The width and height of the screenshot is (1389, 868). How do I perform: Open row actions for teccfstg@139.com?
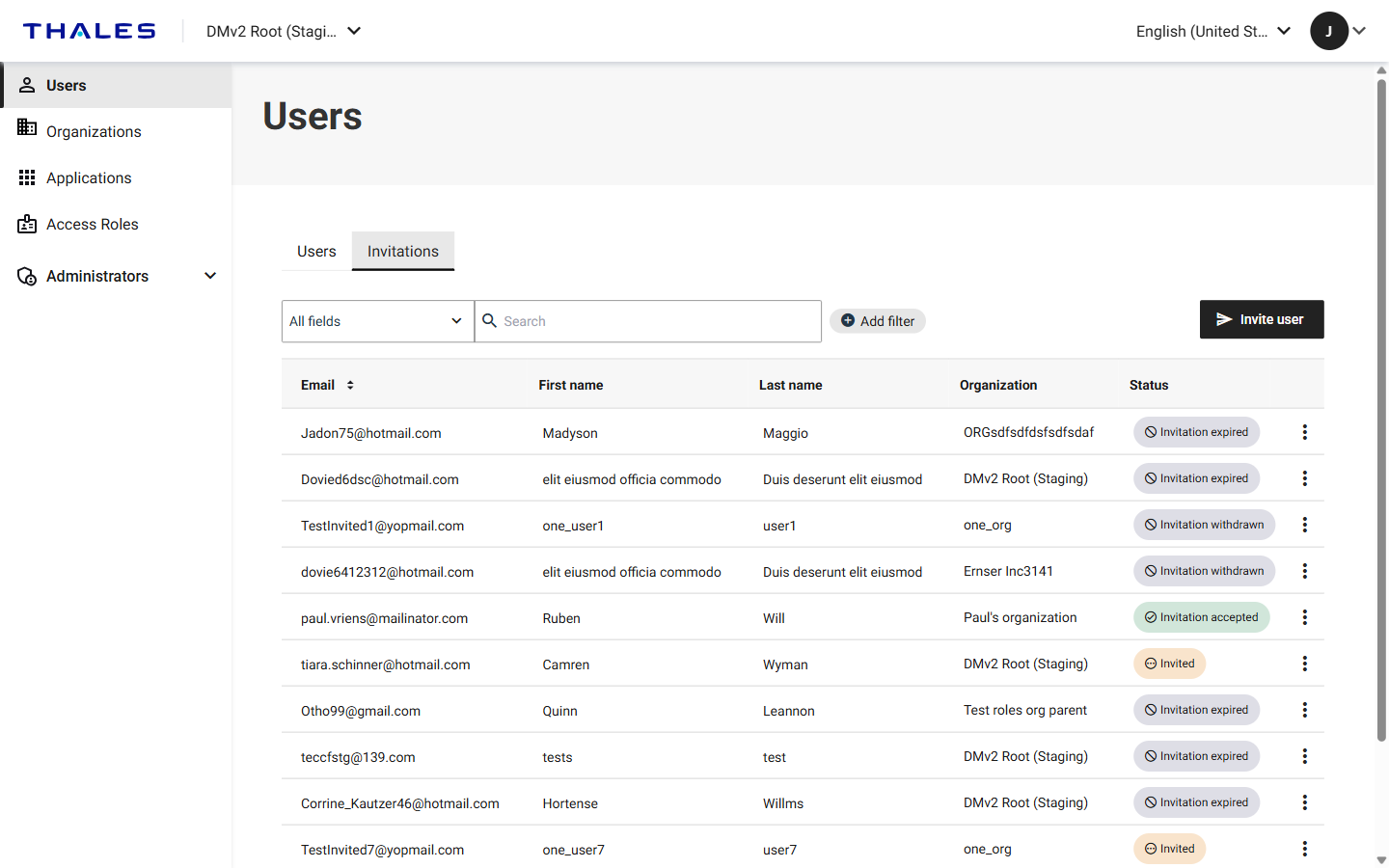click(1304, 756)
